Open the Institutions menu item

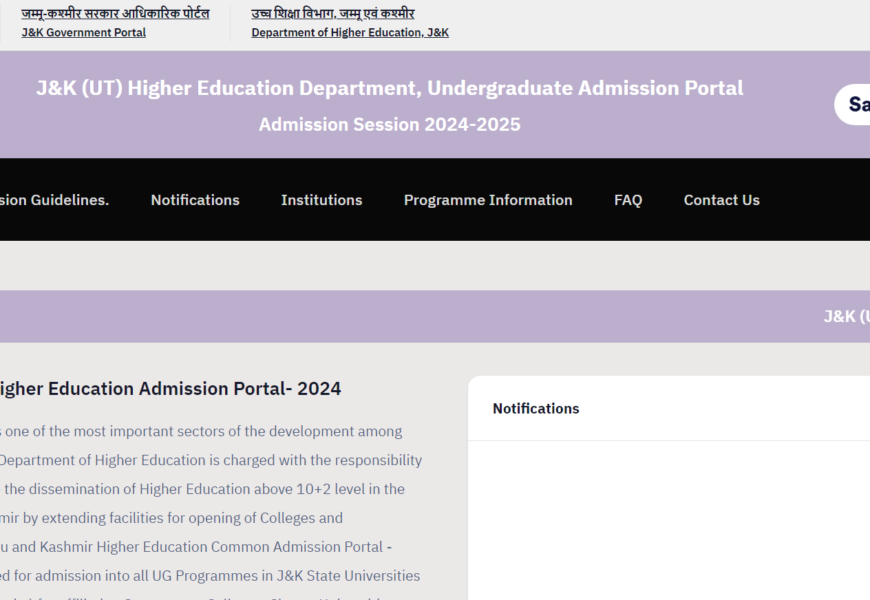[x=321, y=200]
